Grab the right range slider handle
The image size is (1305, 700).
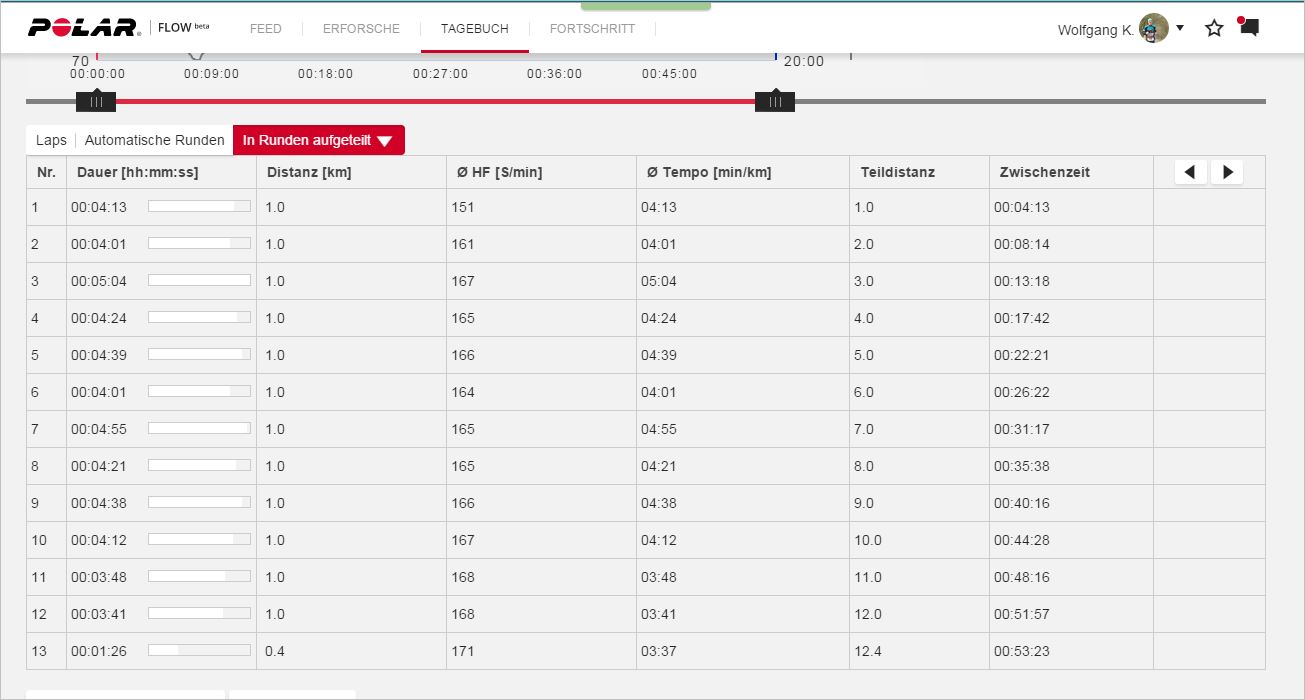(x=775, y=102)
